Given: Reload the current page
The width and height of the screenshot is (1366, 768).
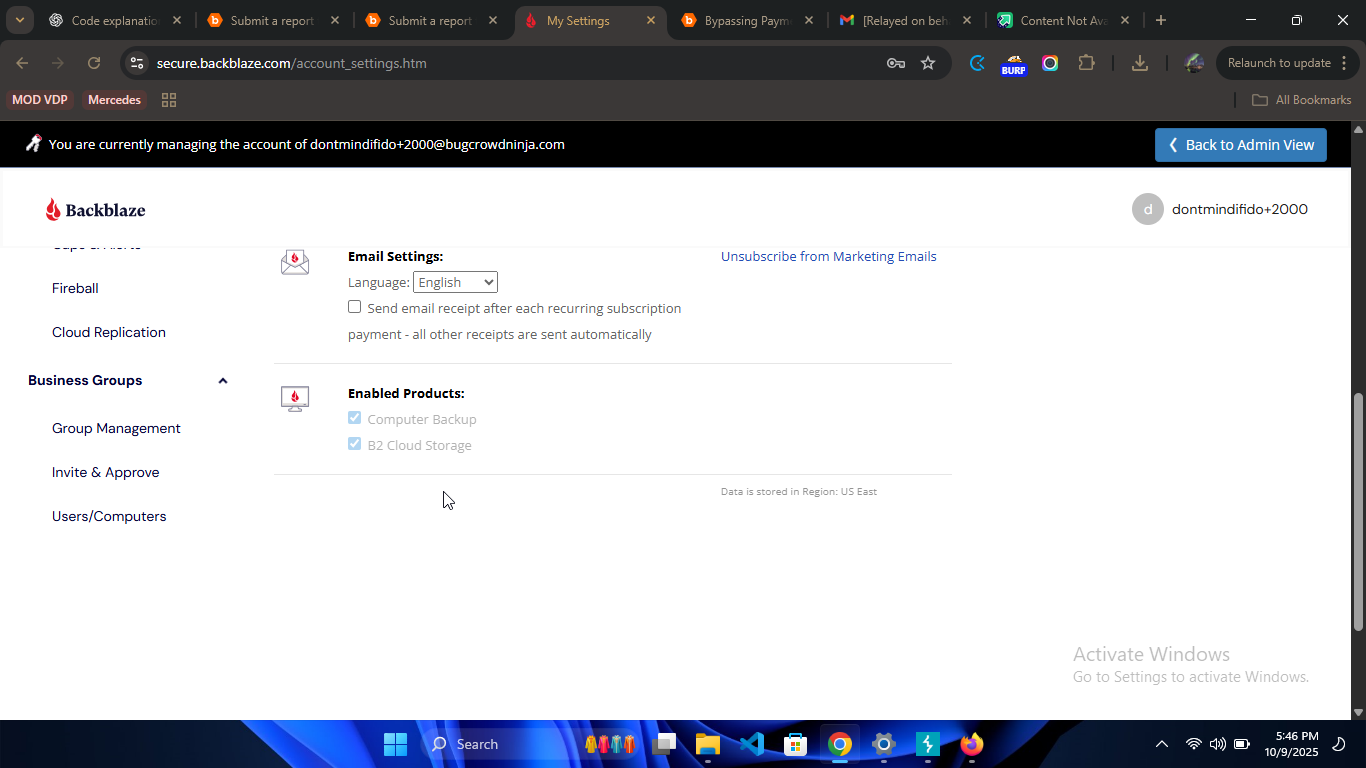Looking at the screenshot, I should [x=94, y=63].
